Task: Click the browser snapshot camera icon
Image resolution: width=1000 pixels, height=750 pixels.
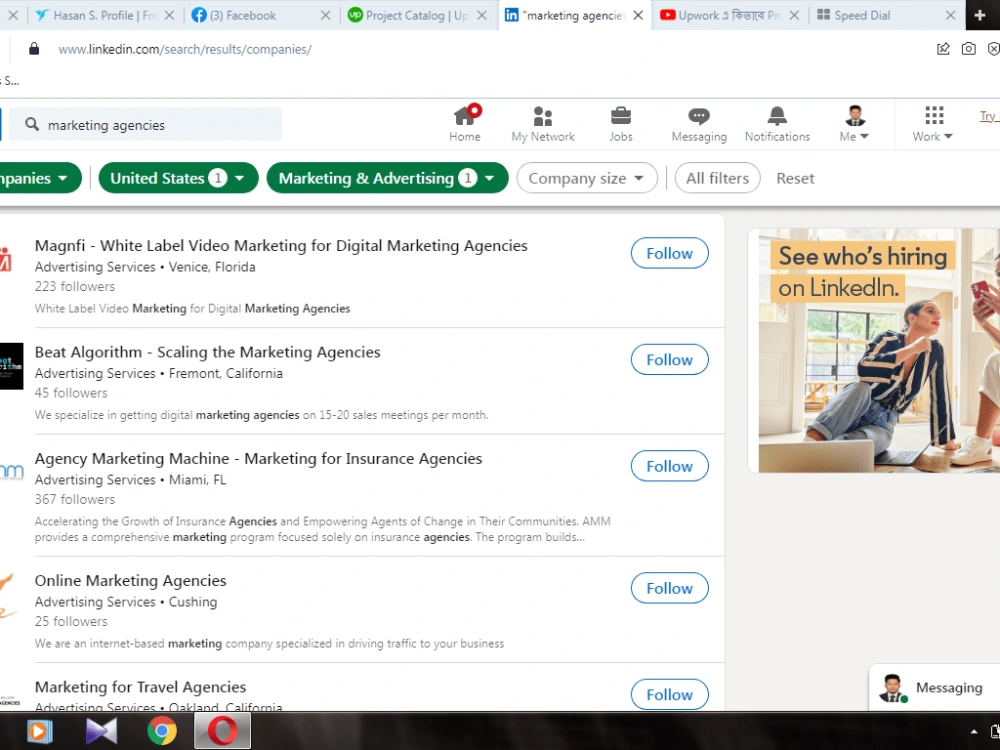Action: pos(968,49)
